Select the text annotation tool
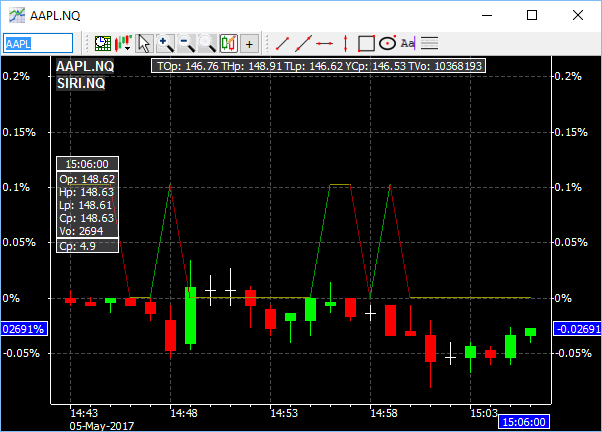 point(408,43)
